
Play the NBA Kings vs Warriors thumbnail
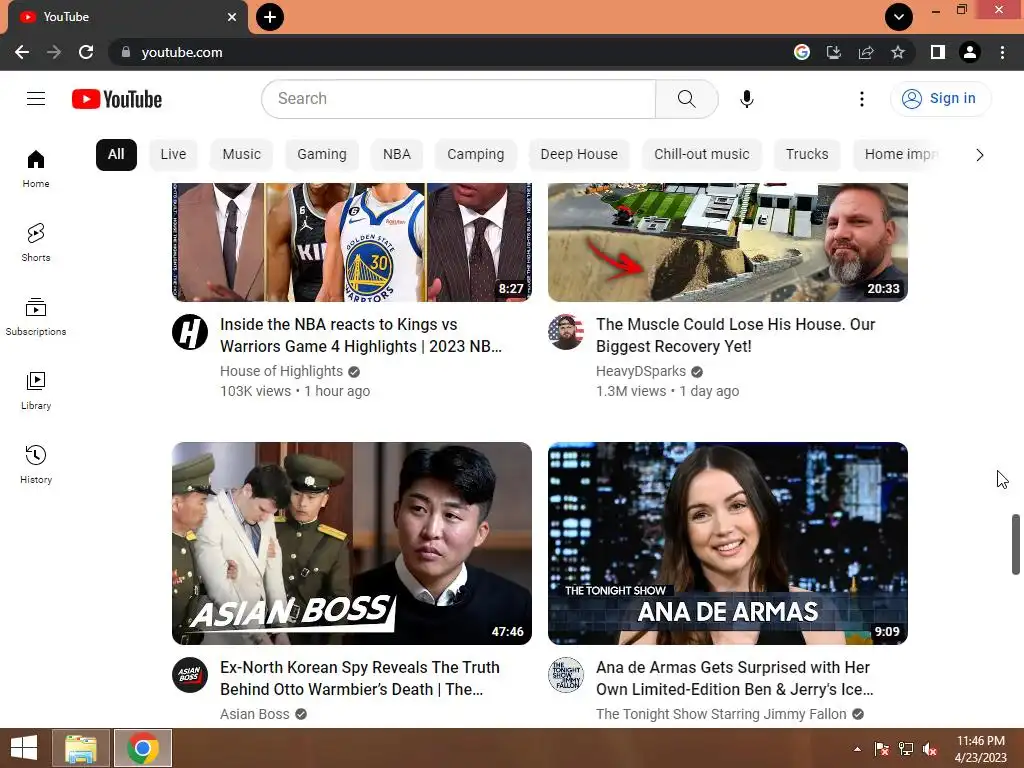tap(352, 242)
